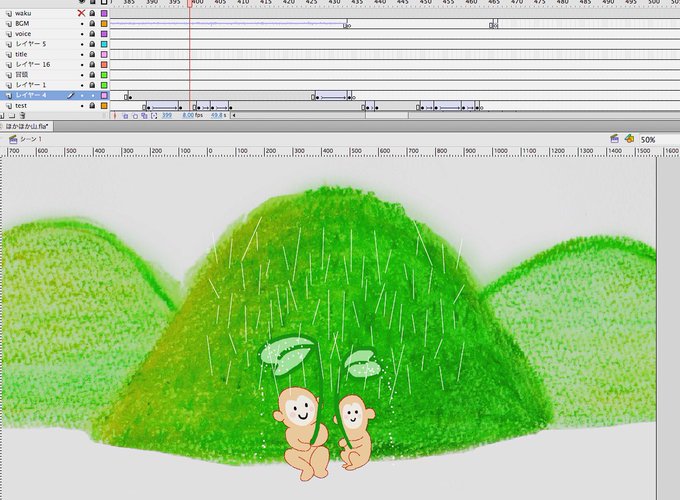Viewport: 680px width, 500px height.
Task: Click the pink outline swatch of title layer
Action: 104,54
